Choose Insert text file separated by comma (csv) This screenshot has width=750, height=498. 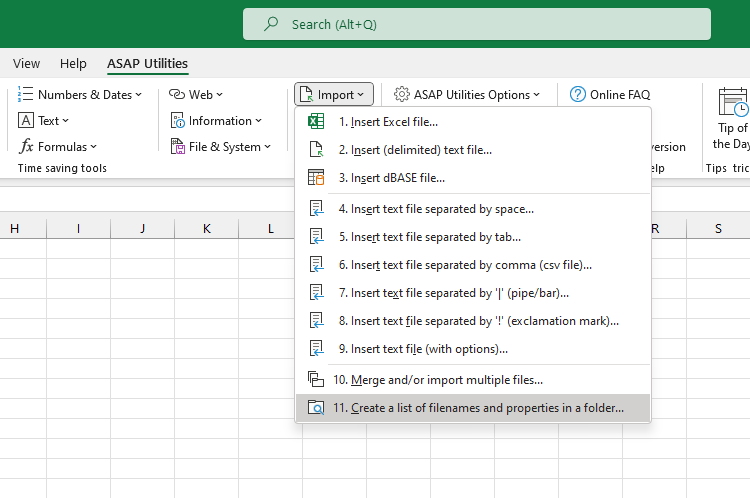point(473,265)
